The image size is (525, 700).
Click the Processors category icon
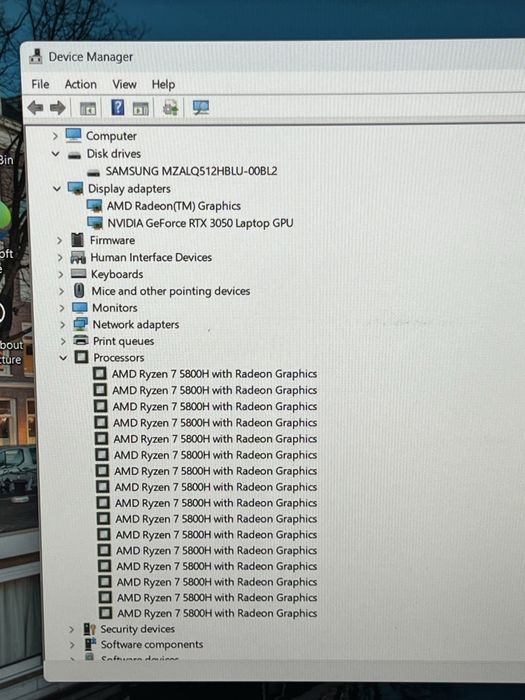[81, 357]
